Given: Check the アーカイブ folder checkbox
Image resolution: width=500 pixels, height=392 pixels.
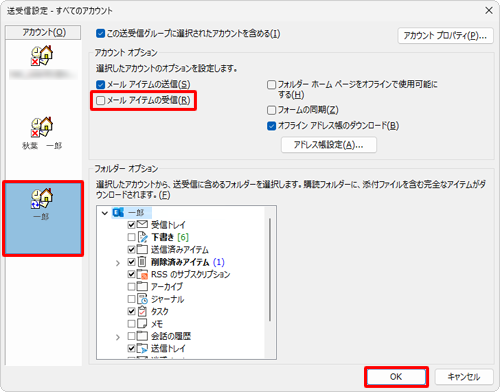Looking at the screenshot, I should tap(131, 286).
